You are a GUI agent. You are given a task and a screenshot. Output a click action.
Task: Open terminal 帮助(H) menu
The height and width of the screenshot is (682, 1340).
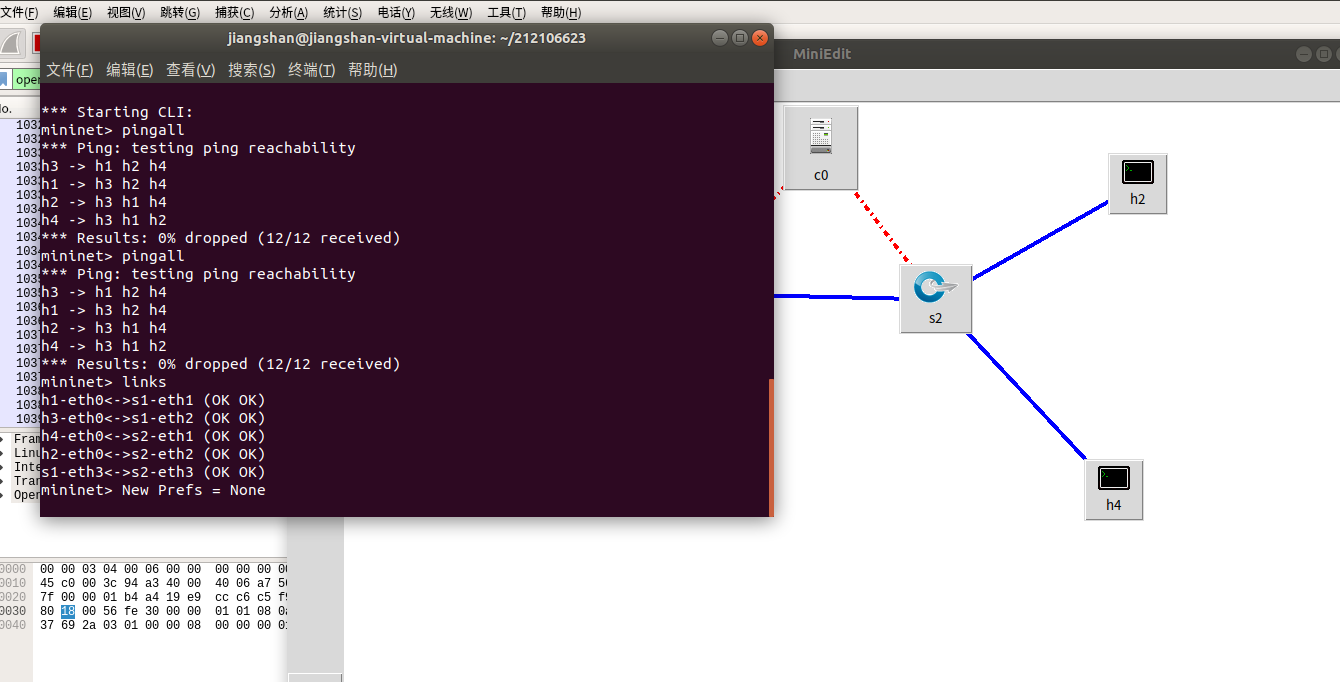372,69
